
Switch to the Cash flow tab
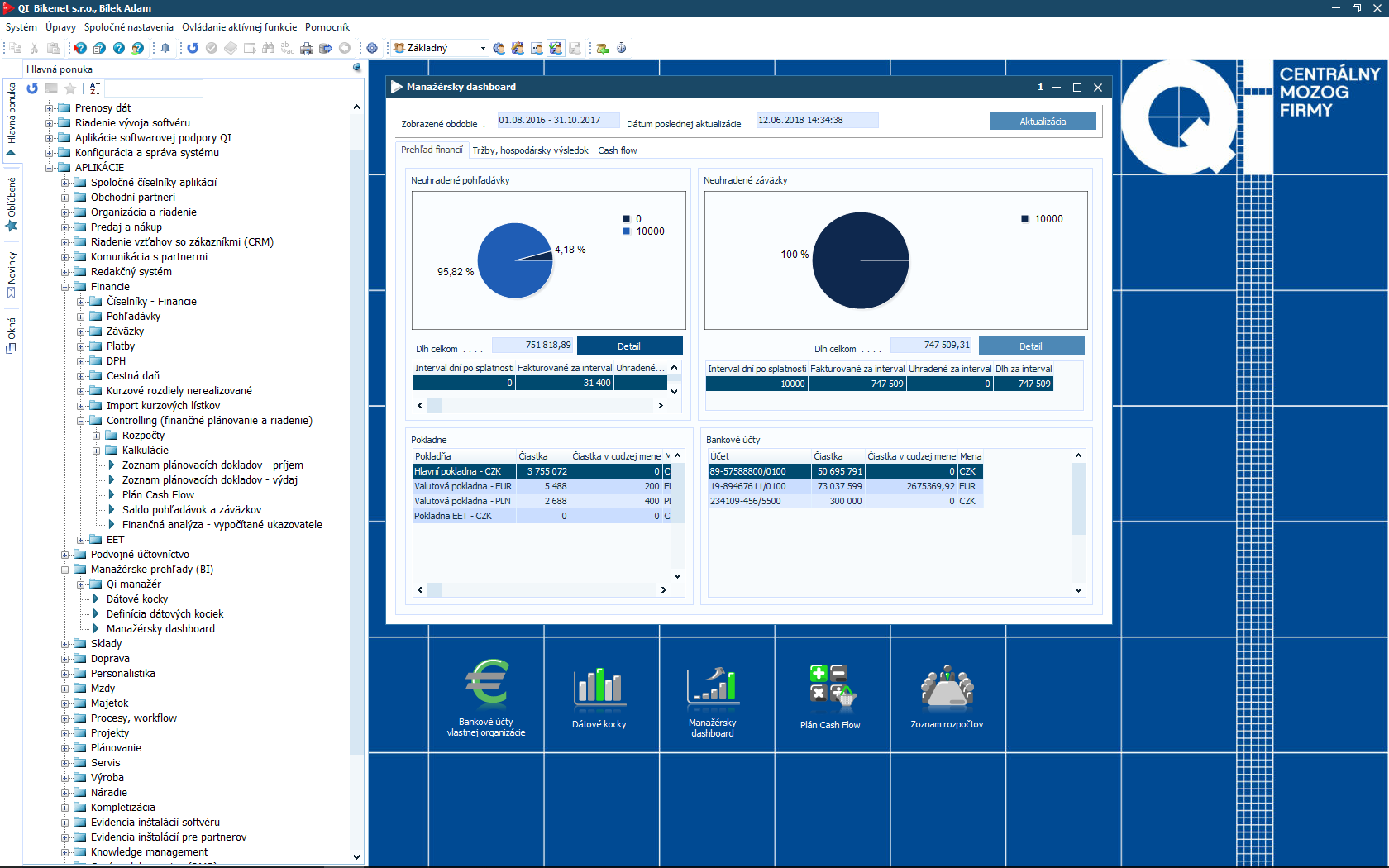[617, 150]
